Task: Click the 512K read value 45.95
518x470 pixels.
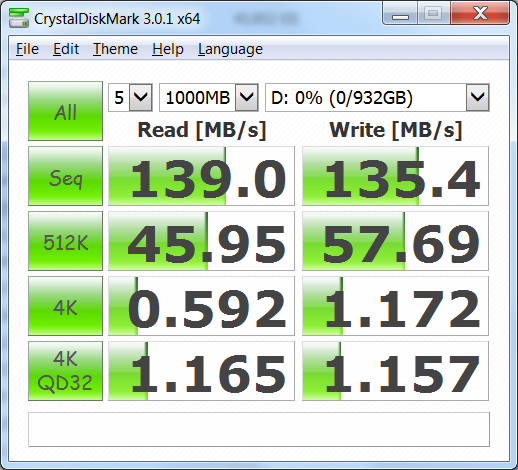Action: pos(201,241)
